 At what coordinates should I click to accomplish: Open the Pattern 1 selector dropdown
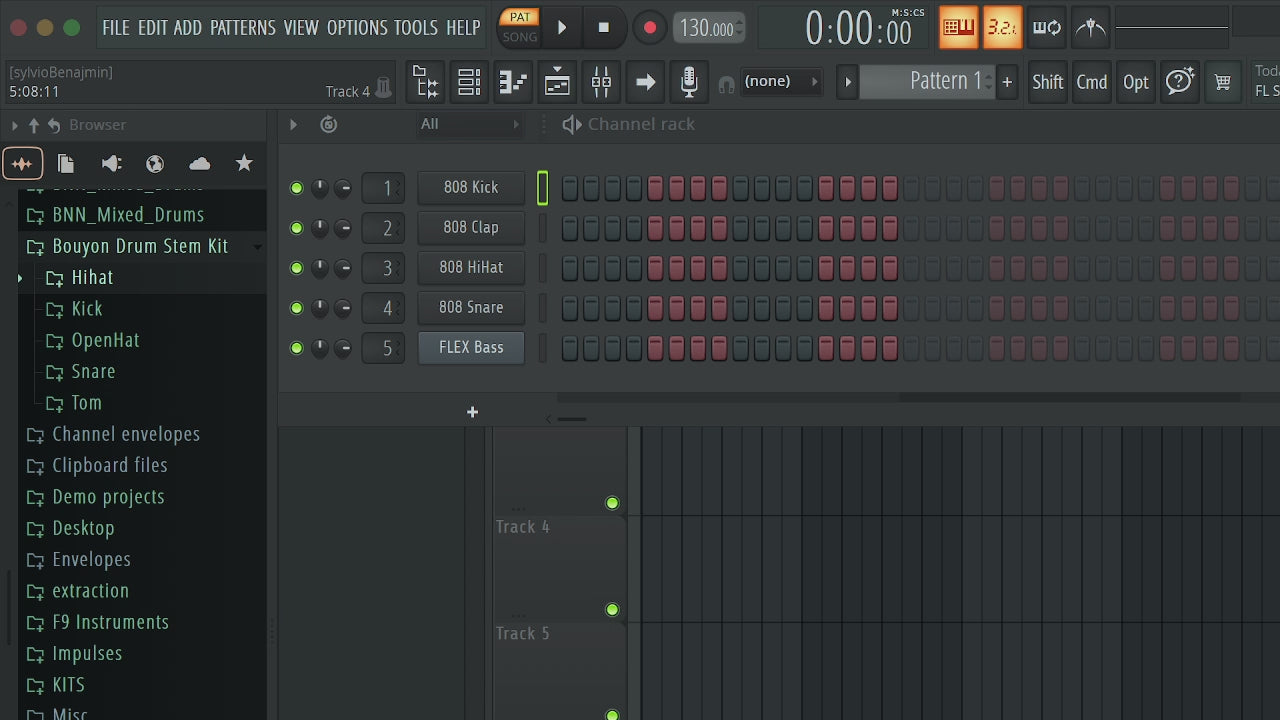(927, 82)
